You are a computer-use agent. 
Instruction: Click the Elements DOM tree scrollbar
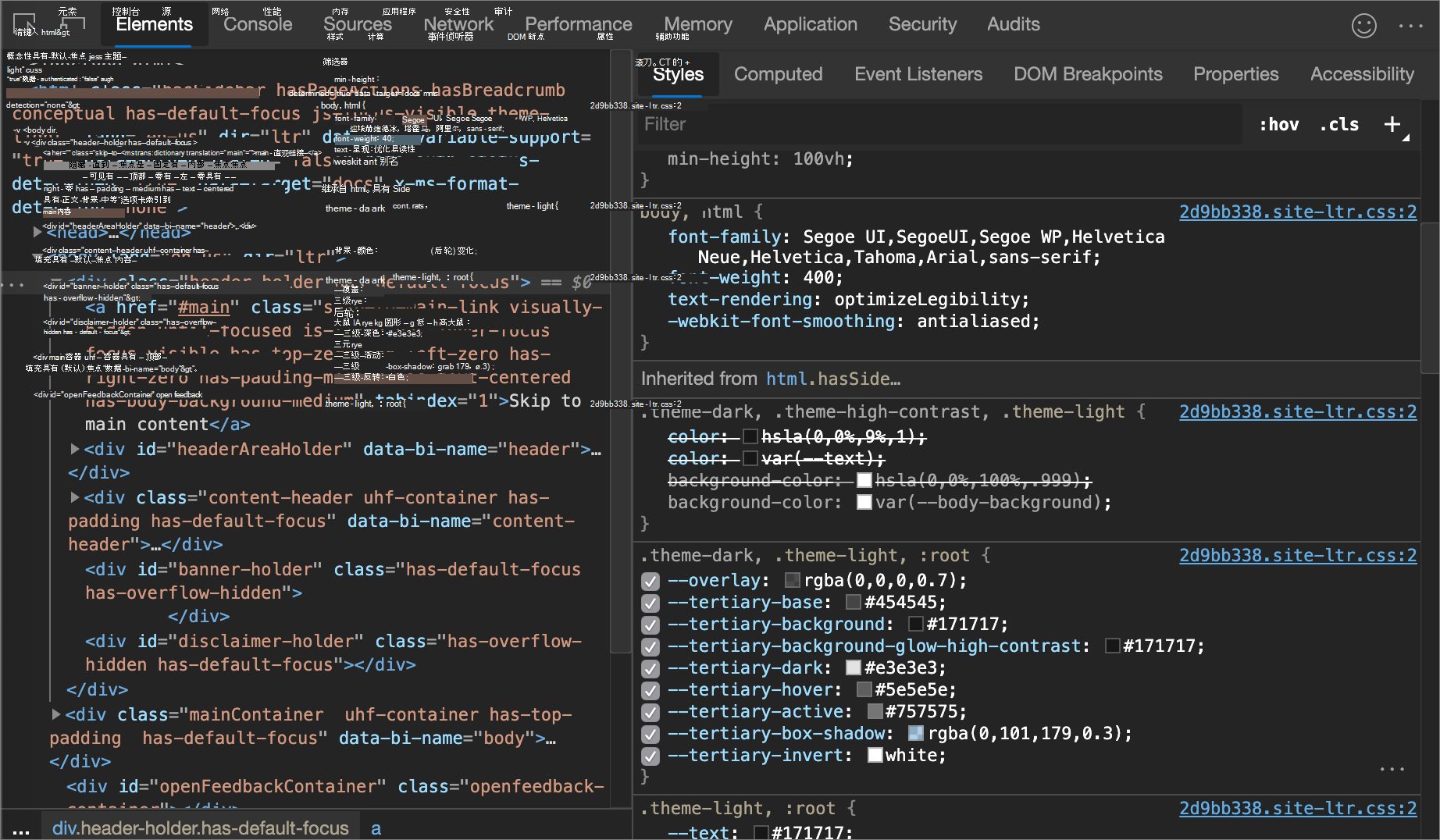coord(620,351)
